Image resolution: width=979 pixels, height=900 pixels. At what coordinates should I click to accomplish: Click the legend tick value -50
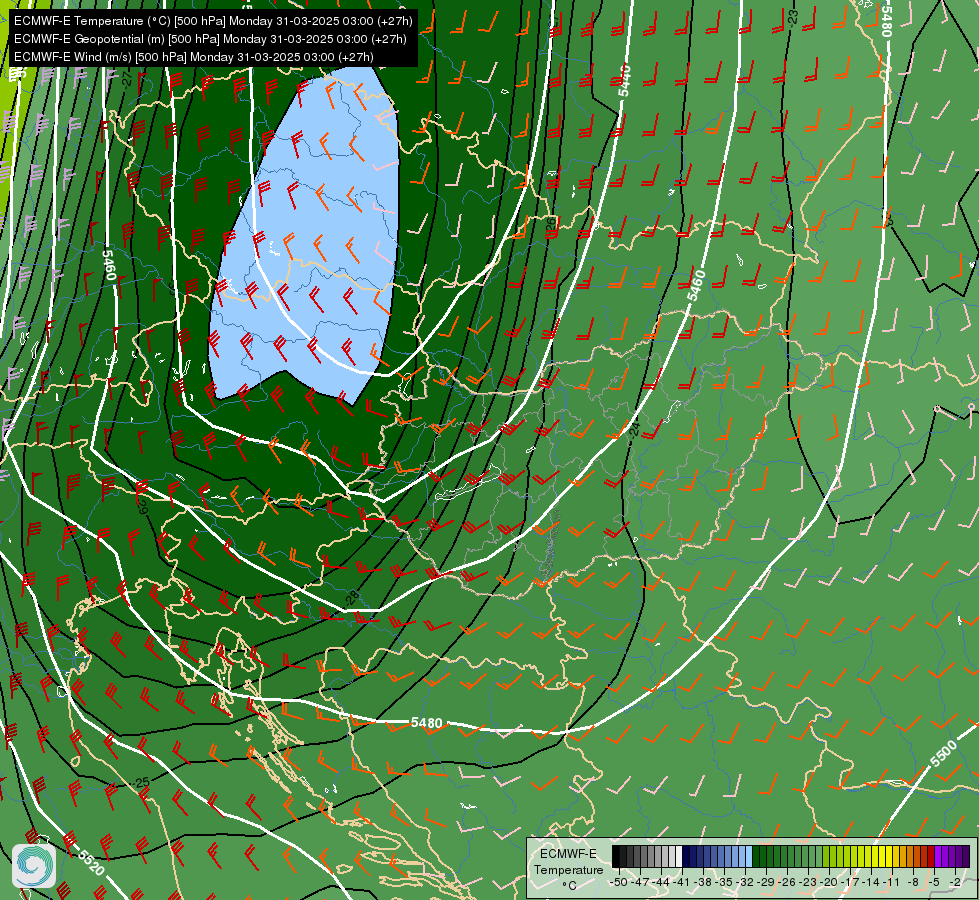(x=619, y=883)
